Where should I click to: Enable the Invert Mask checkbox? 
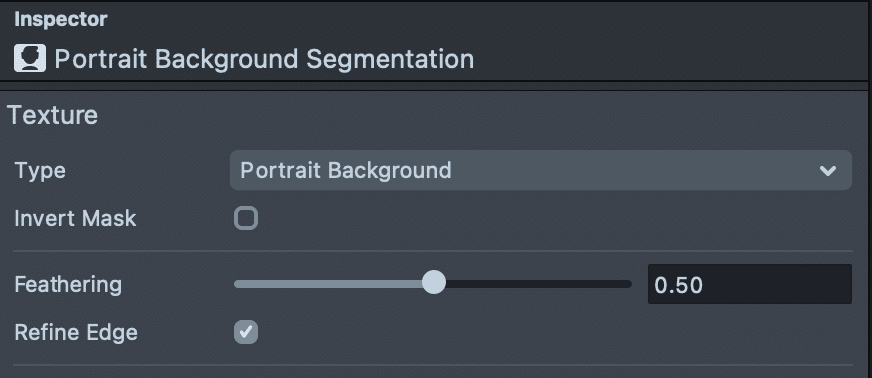click(x=246, y=218)
